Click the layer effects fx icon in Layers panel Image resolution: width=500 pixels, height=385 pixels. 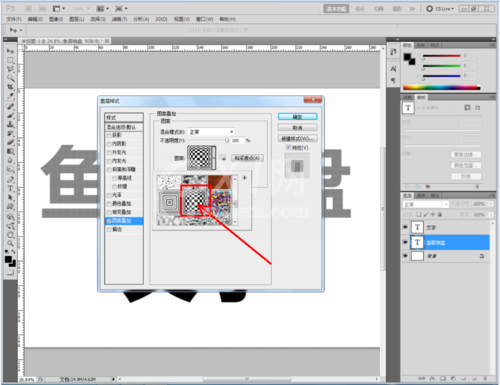coord(432,378)
